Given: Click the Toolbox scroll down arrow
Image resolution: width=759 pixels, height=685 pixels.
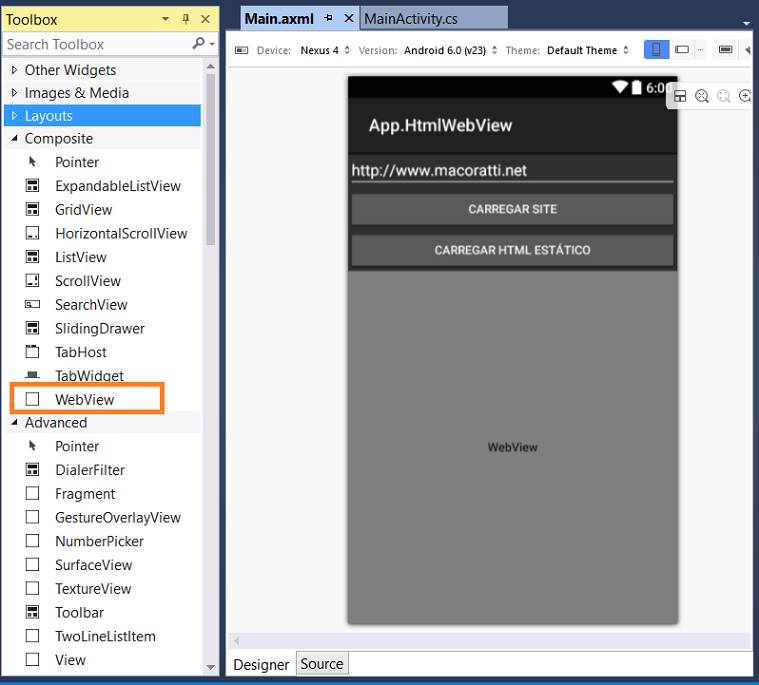Looking at the screenshot, I should pyautogui.click(x=210, y=667).
